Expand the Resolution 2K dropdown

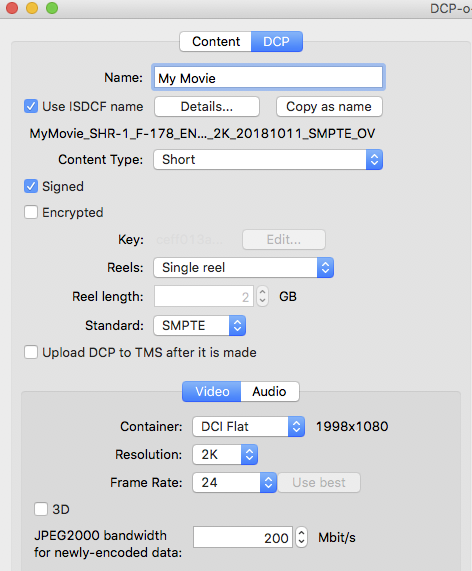click(x=225, y=454)
